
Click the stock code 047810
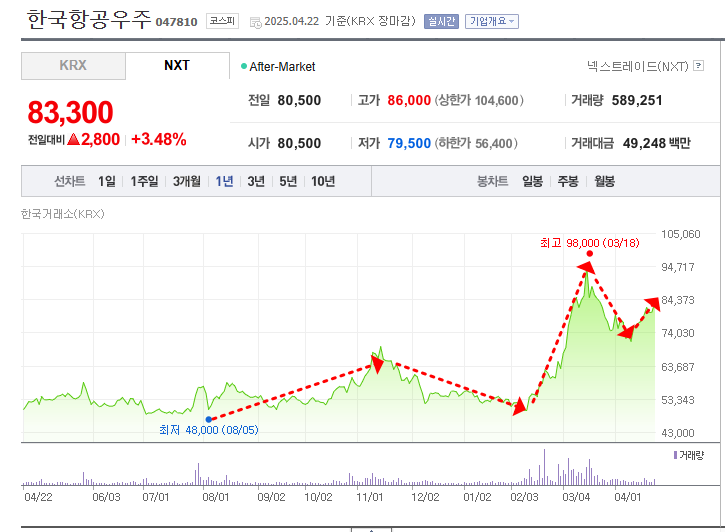tap(176, 22)
